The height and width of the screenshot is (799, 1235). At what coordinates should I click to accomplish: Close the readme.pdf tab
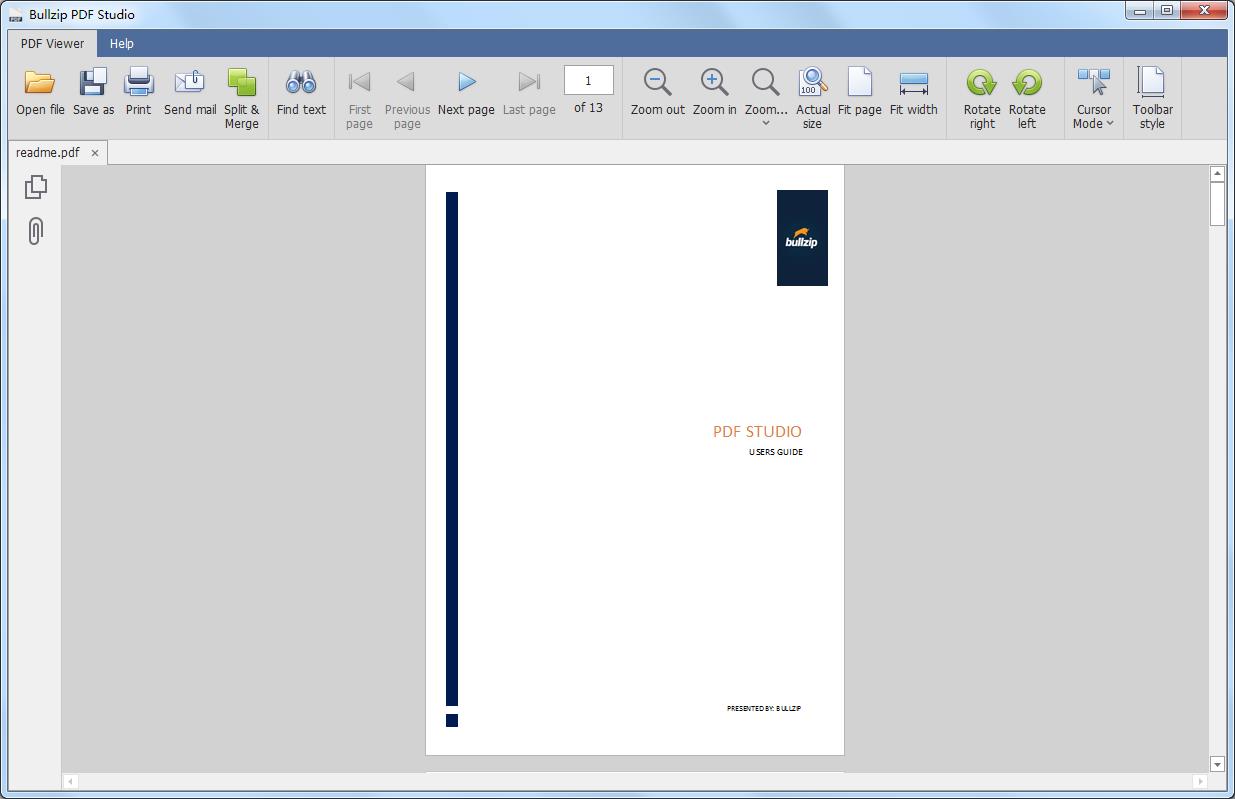[95, 153]
